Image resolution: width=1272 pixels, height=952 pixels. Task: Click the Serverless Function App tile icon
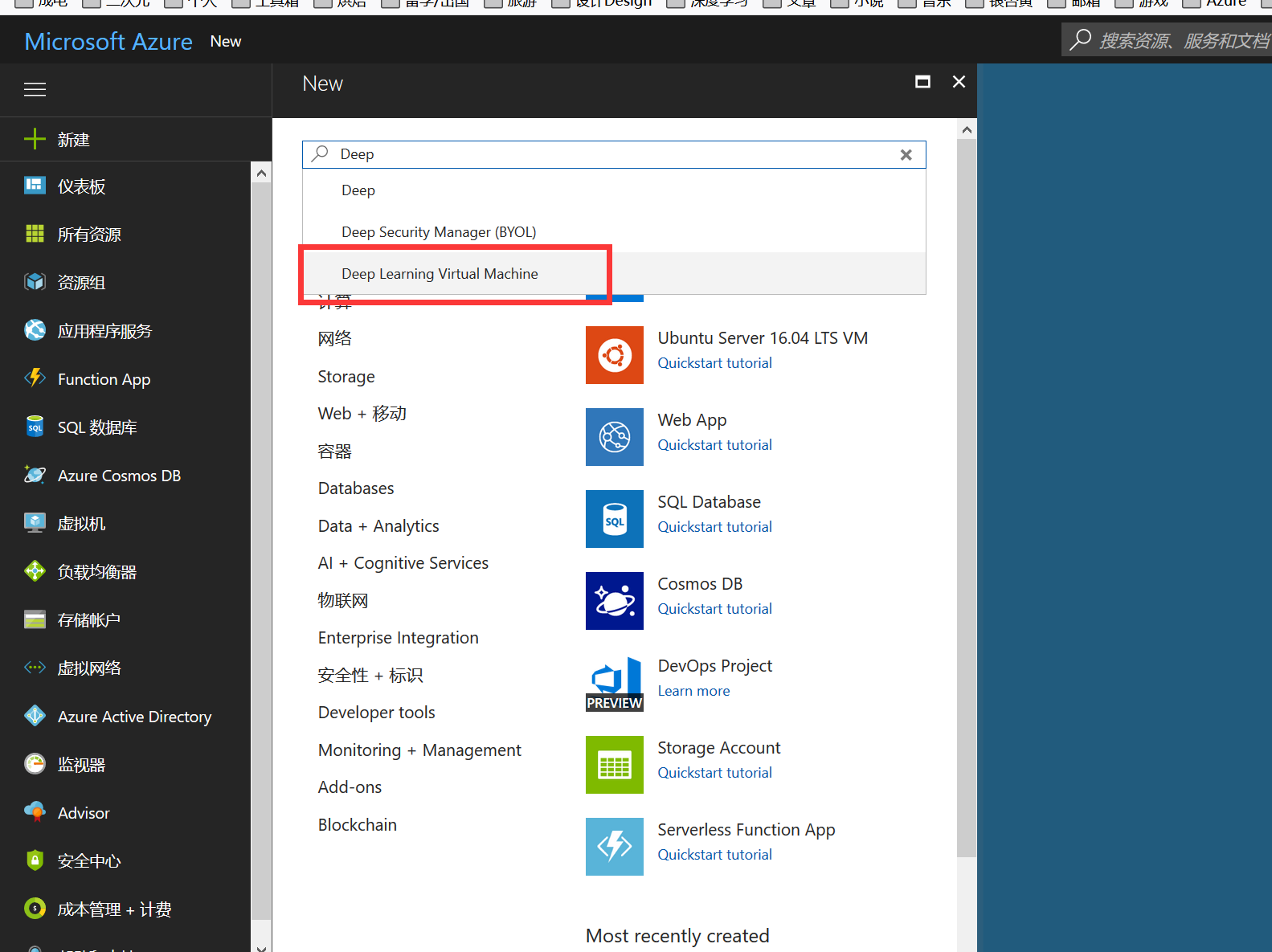[x=615, y=847]
